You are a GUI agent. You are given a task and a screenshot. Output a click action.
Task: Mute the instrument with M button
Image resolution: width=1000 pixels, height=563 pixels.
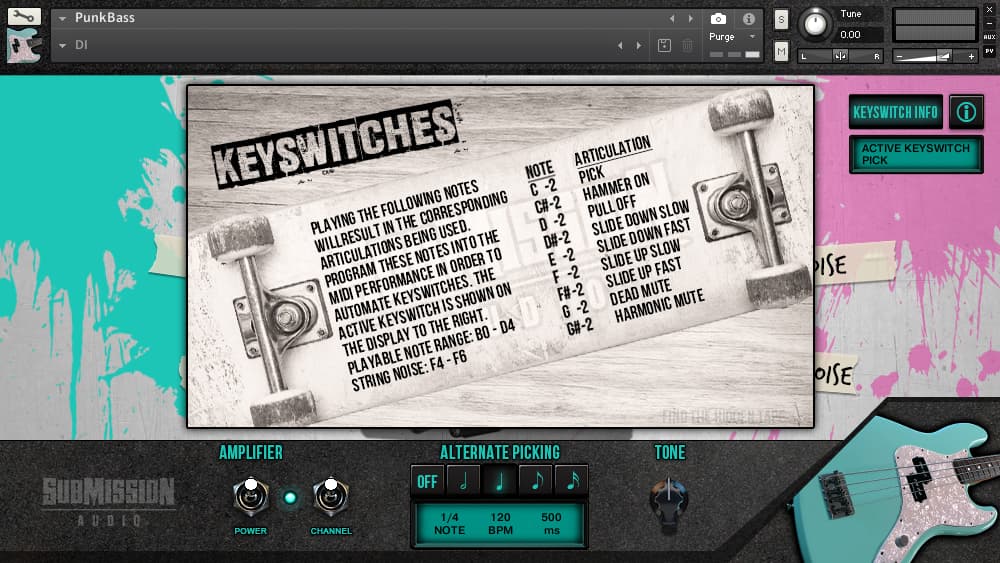click(x=781, y=51)
